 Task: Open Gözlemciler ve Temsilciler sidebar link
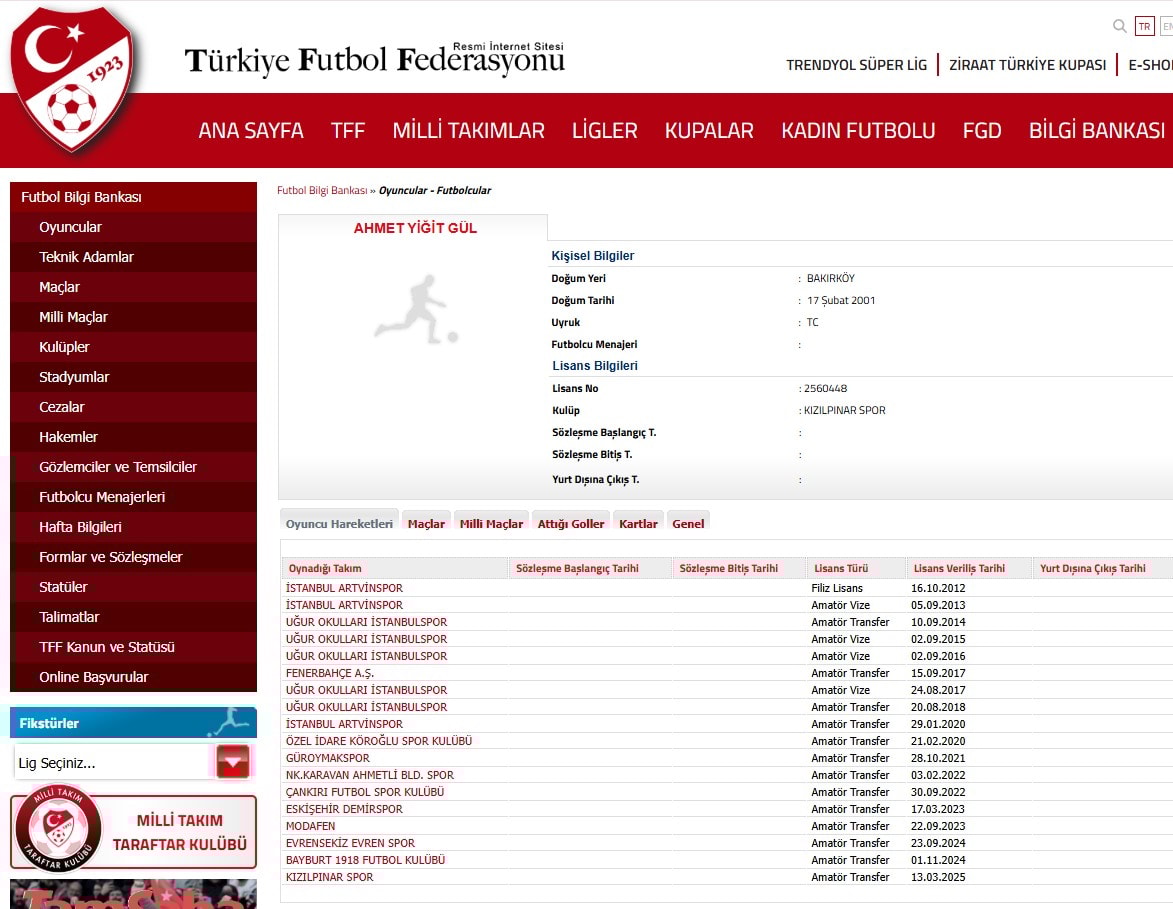[x=133, y=467]
